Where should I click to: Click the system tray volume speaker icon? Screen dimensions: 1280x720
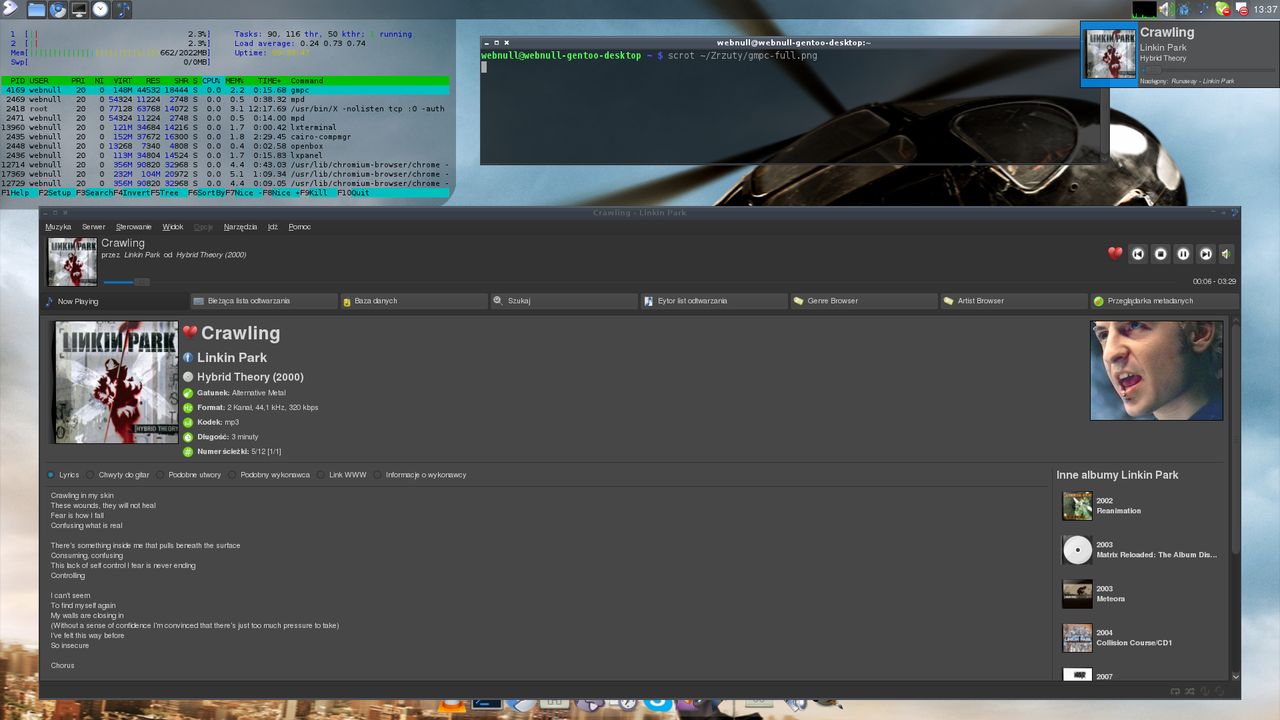[x=1165, y=9]
